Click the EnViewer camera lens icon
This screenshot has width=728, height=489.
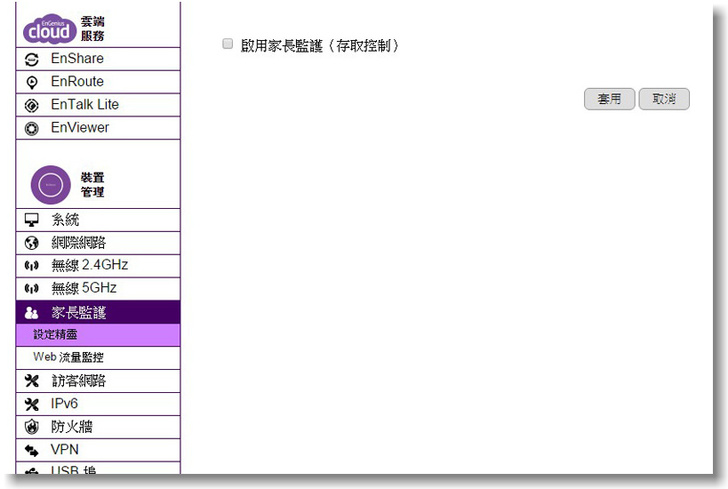(32, 128)
